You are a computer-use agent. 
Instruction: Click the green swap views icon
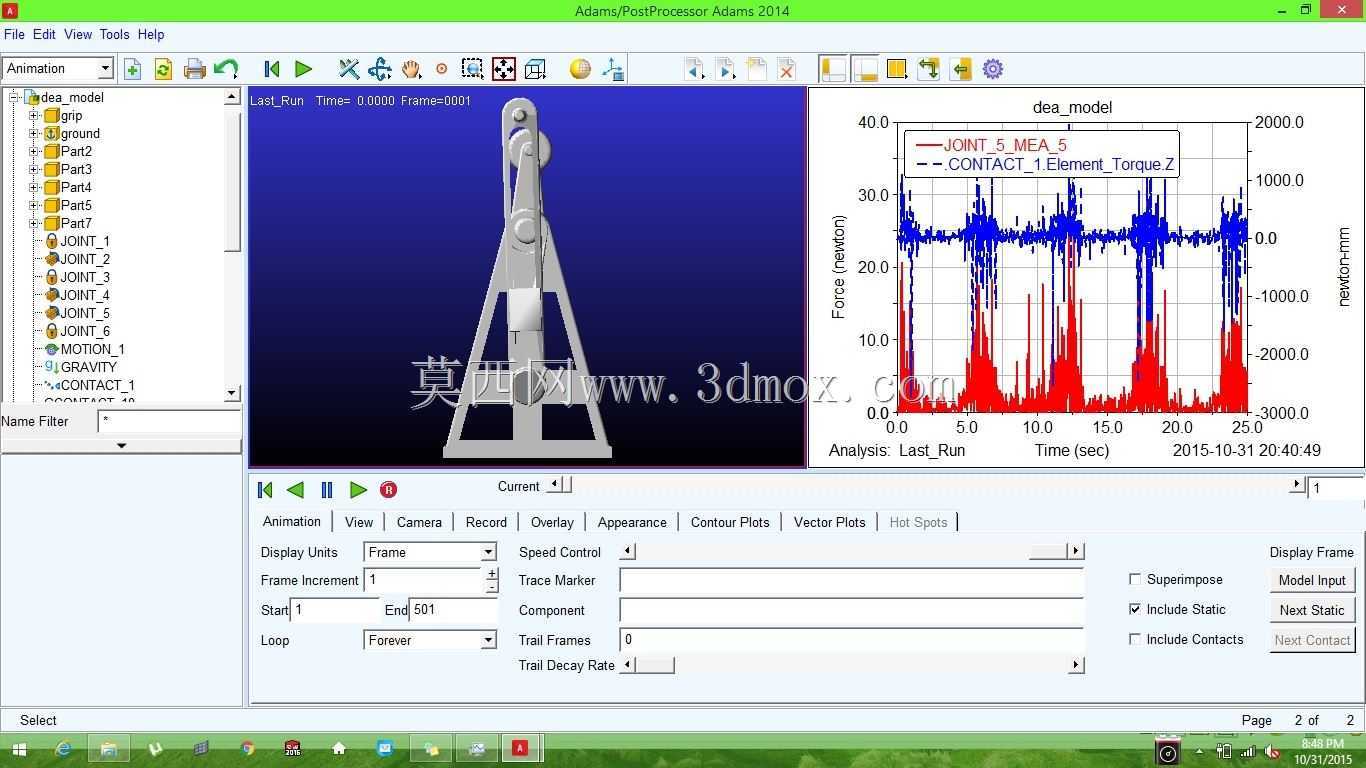tap(929, 69)
